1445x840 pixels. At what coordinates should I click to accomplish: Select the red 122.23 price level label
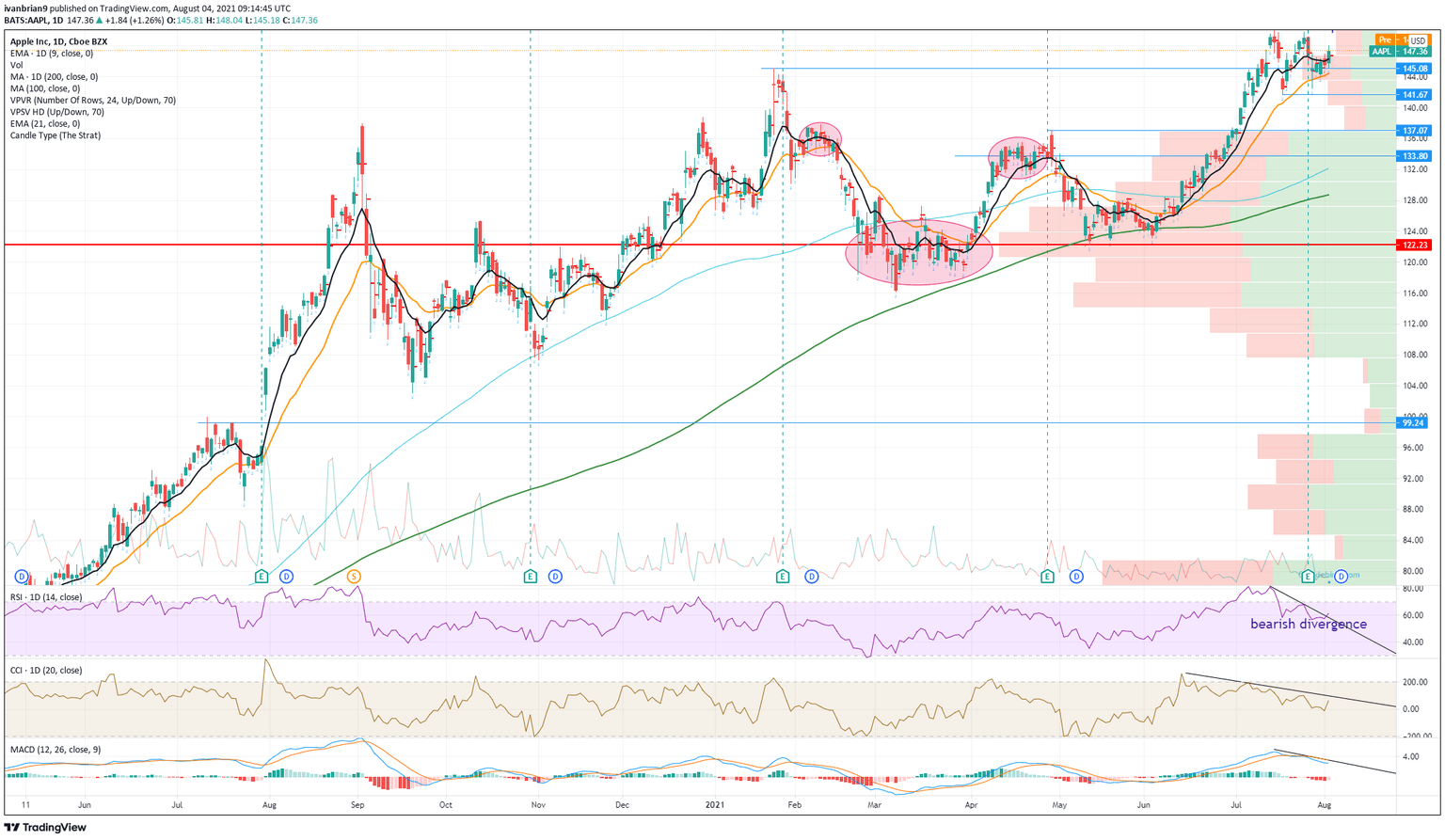1414,245
